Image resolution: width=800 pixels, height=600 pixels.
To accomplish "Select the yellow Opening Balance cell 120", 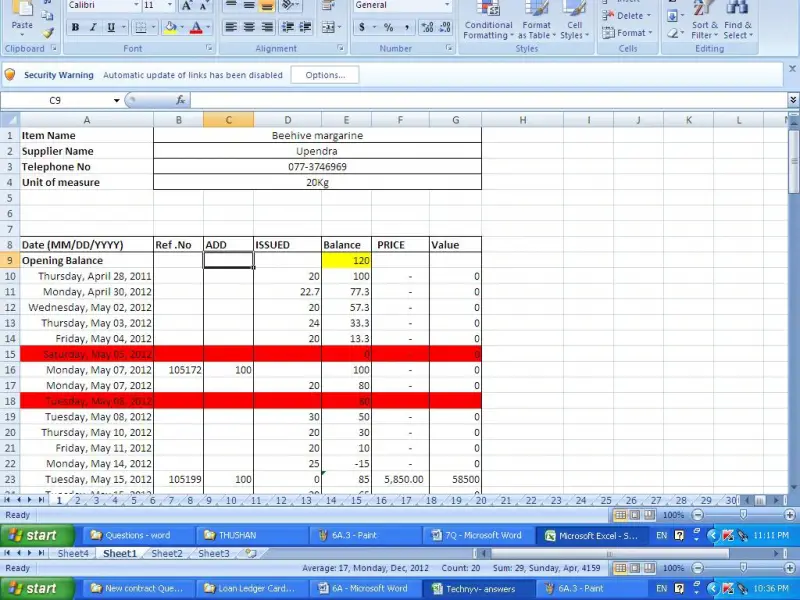I will point(346,260).
